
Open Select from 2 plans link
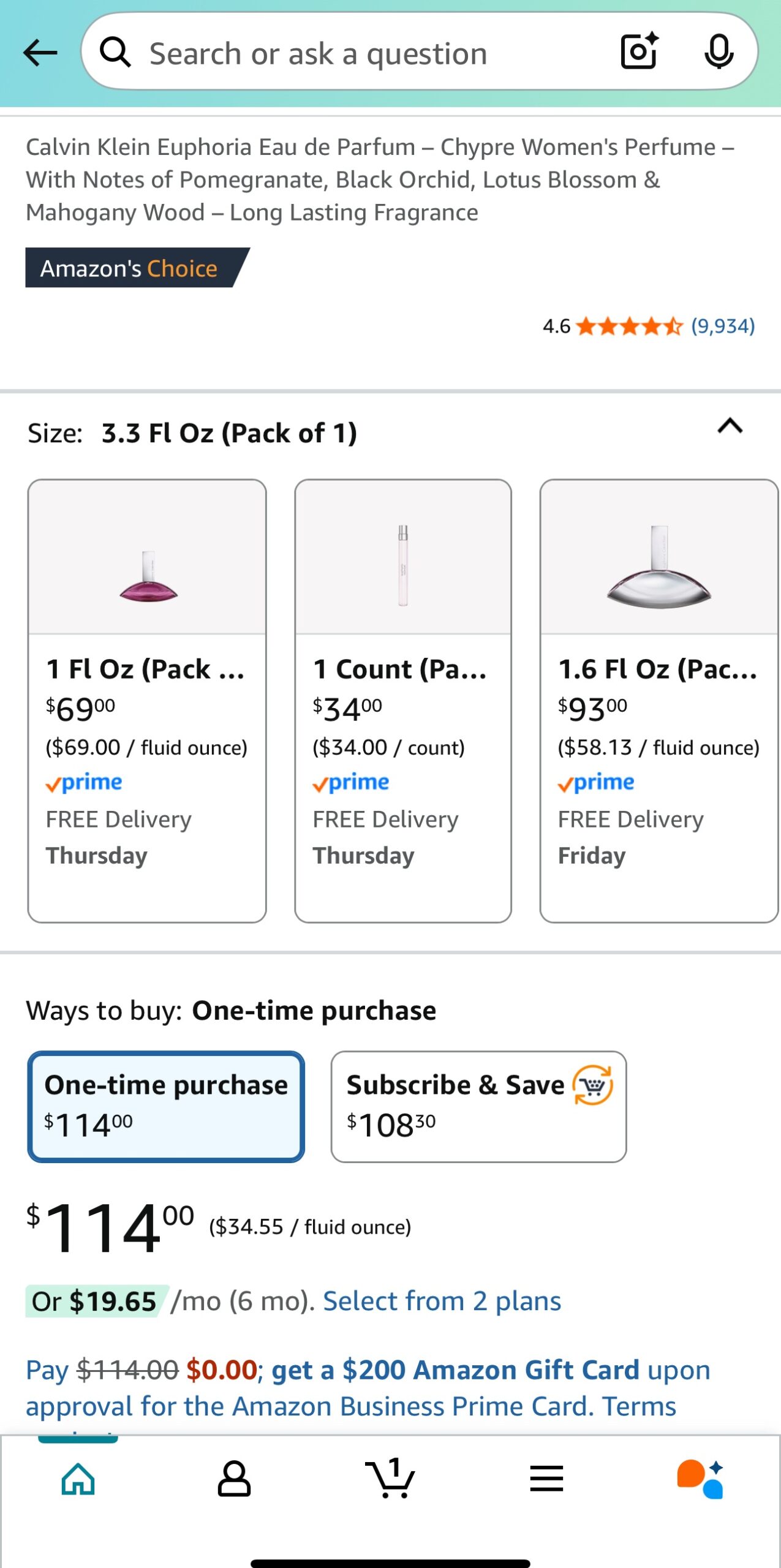pyautogui.click(x=442, y=1301)
